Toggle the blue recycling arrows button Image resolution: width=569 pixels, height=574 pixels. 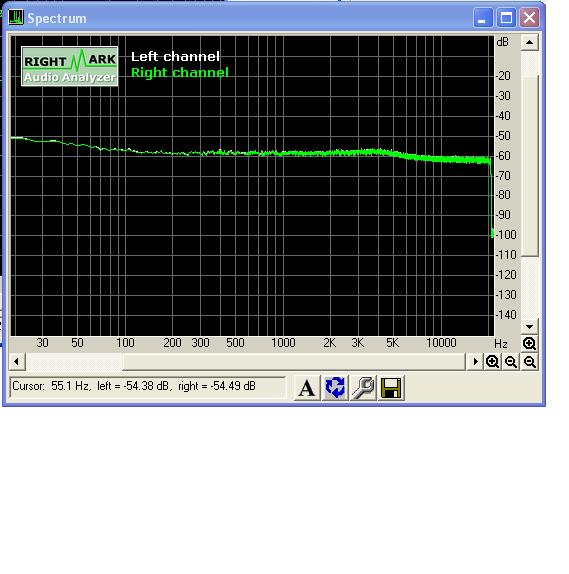click(x=335, y=388)
